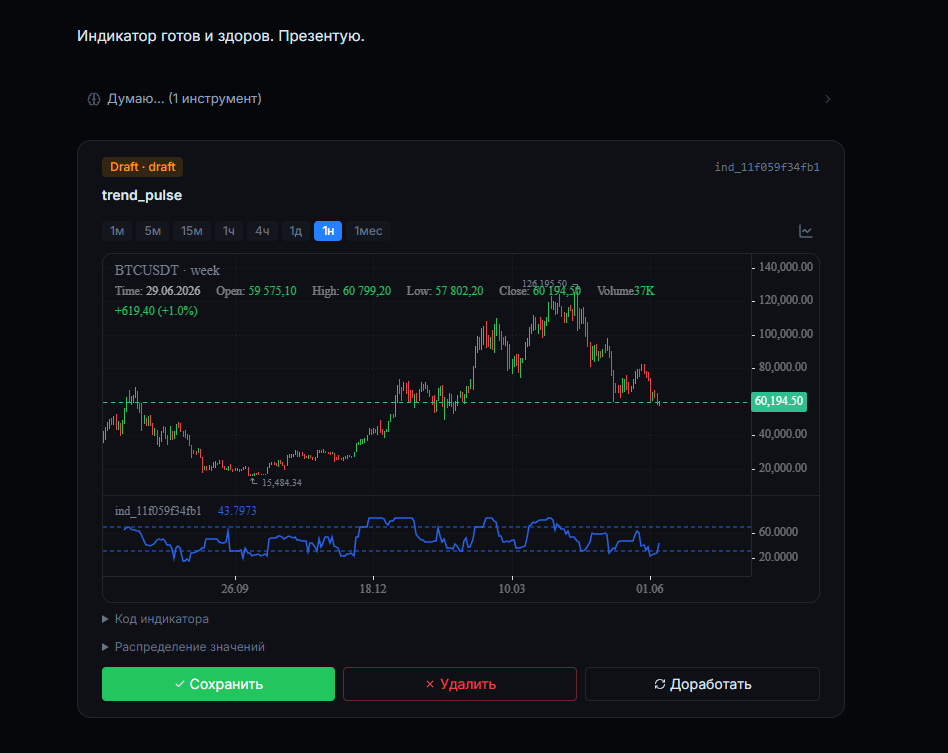Viewport: 948px width, 753px height.
Task: Click the Time value 29.06.2026
Action: (x=173, y=291)
